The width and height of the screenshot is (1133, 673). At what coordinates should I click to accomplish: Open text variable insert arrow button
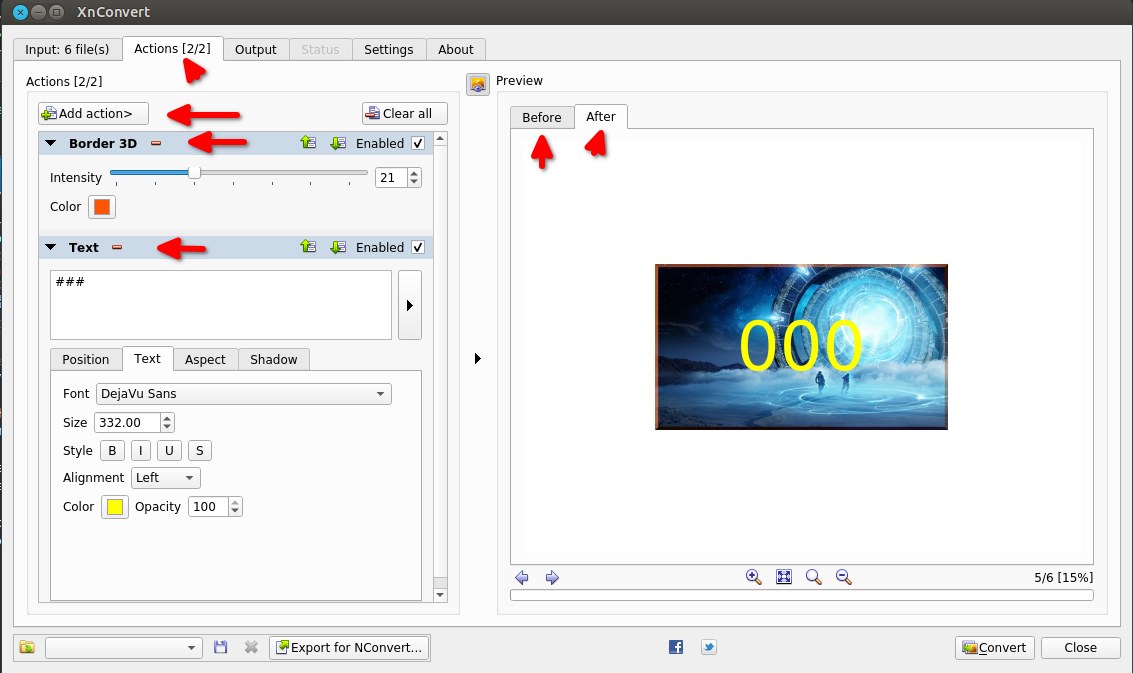[410, 305]
